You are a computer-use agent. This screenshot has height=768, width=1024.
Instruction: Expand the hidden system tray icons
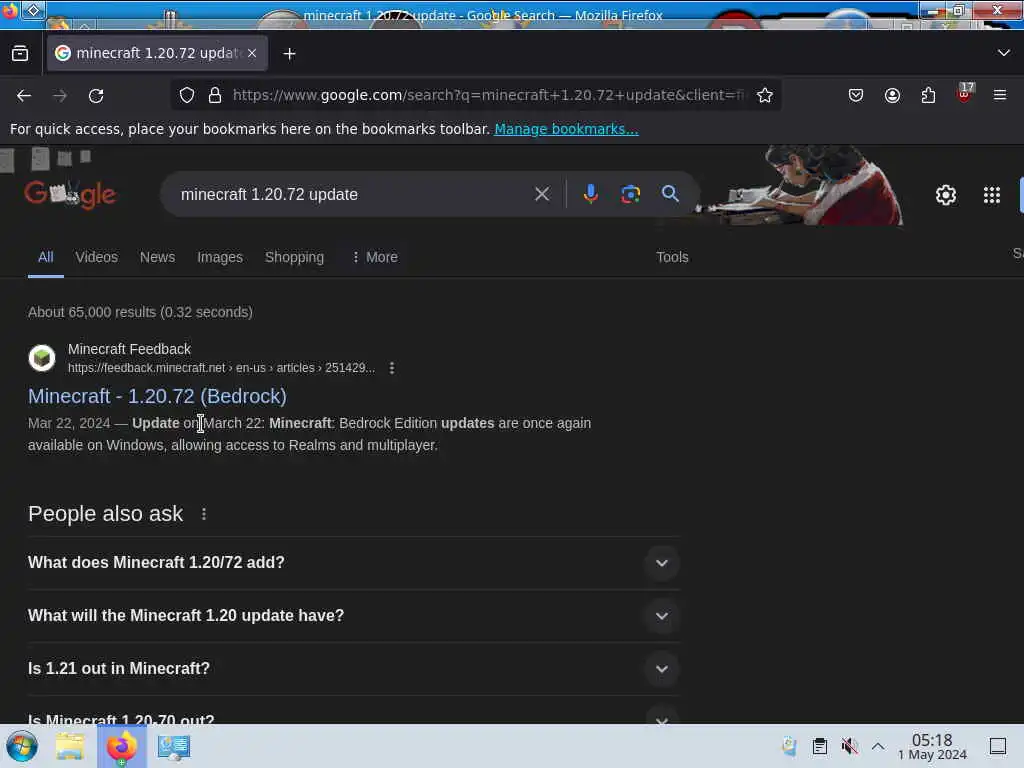[x=878, y=746]
